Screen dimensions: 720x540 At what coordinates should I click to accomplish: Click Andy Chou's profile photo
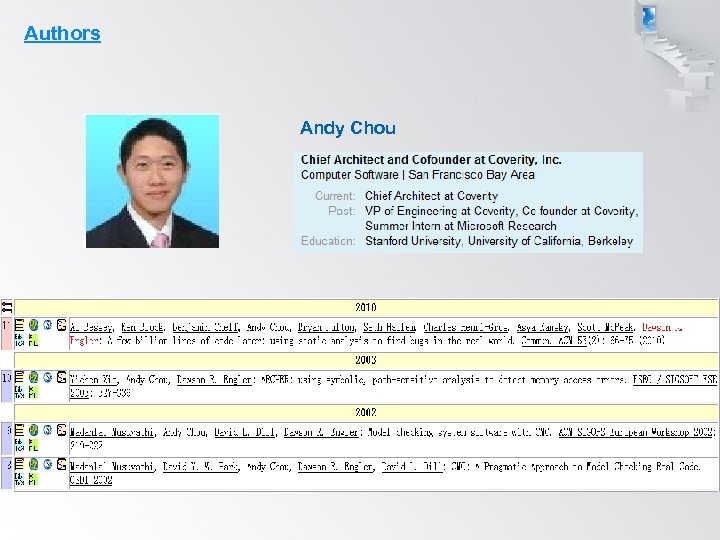click(x=152, y=181)
